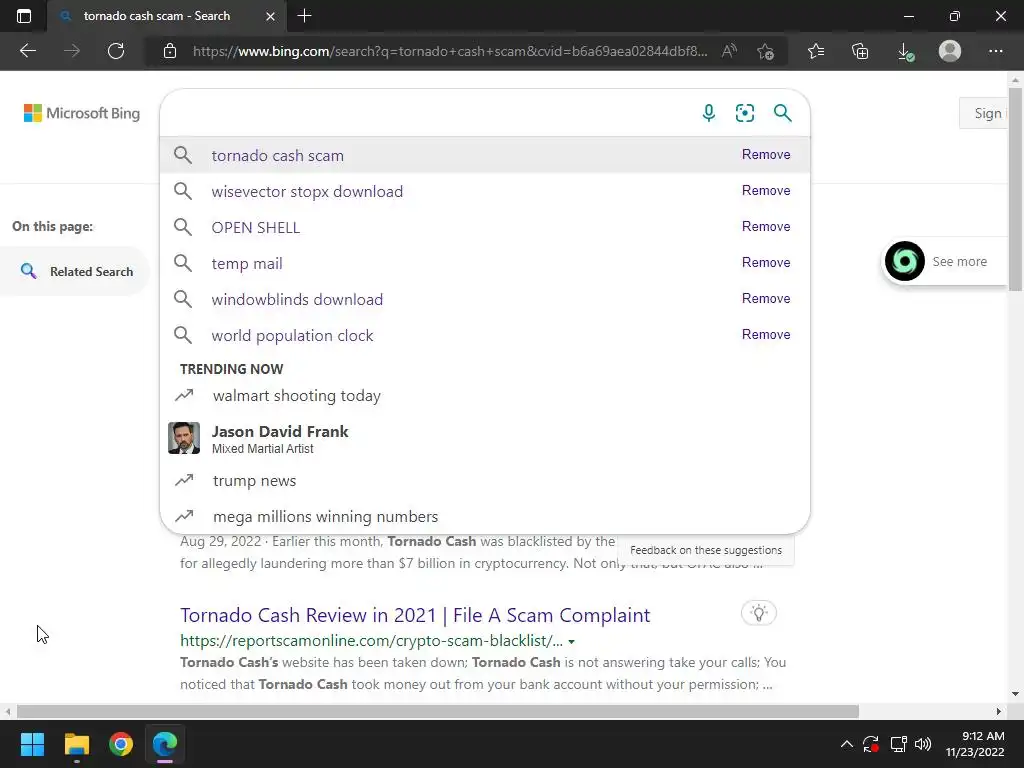The width and height of the screenshot is (1024, 768).
Task: Search using voice microphone icon
Action: coord(709,113)
